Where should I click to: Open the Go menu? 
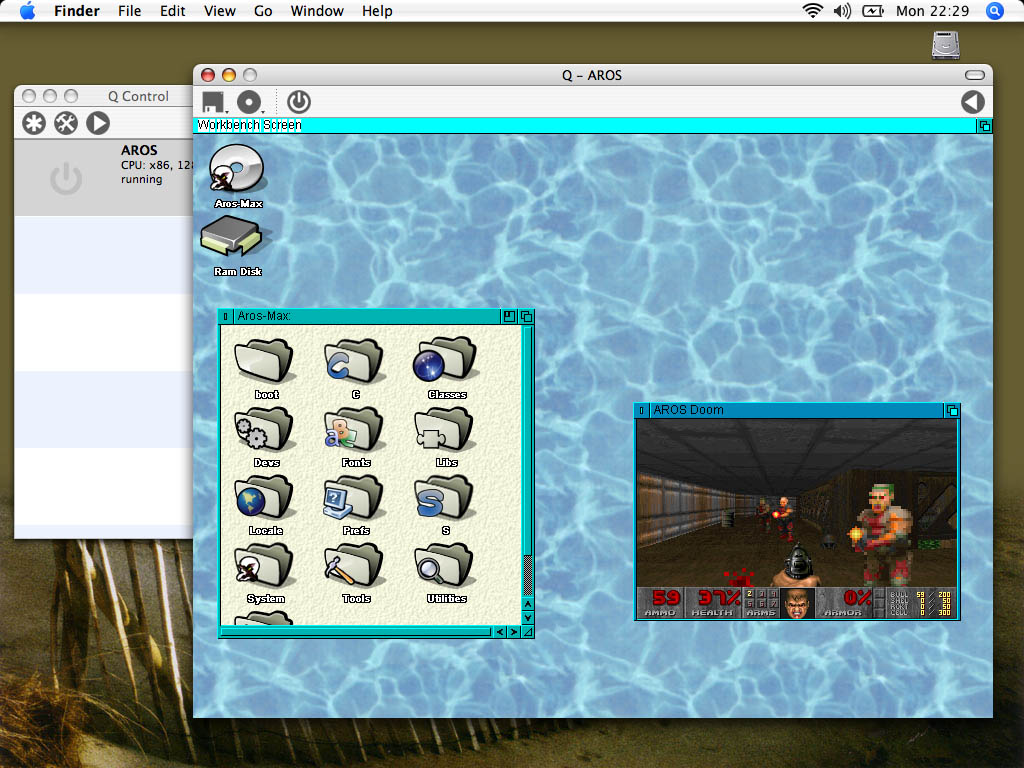(263, 11)
